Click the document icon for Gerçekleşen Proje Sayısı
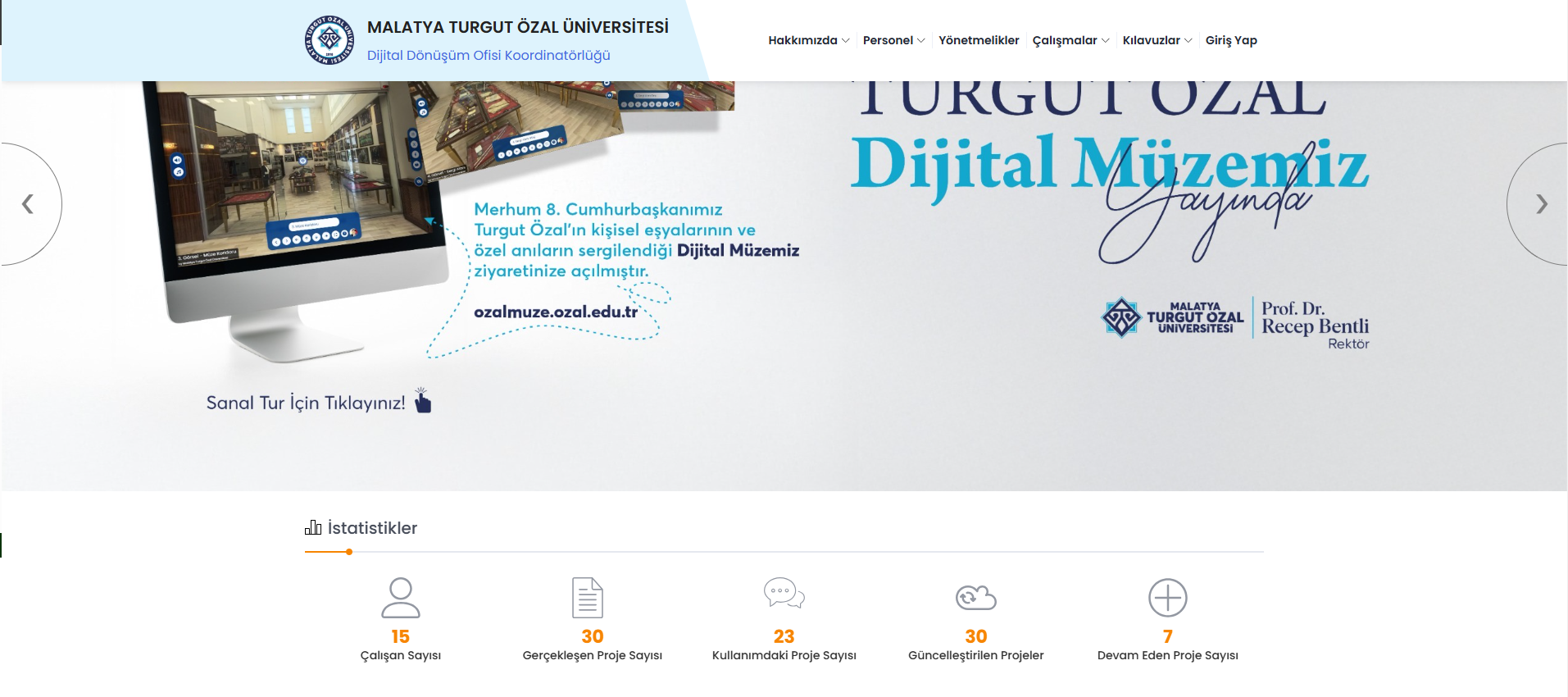Viewport: 1568px width, 697px height. coord(588,598)
